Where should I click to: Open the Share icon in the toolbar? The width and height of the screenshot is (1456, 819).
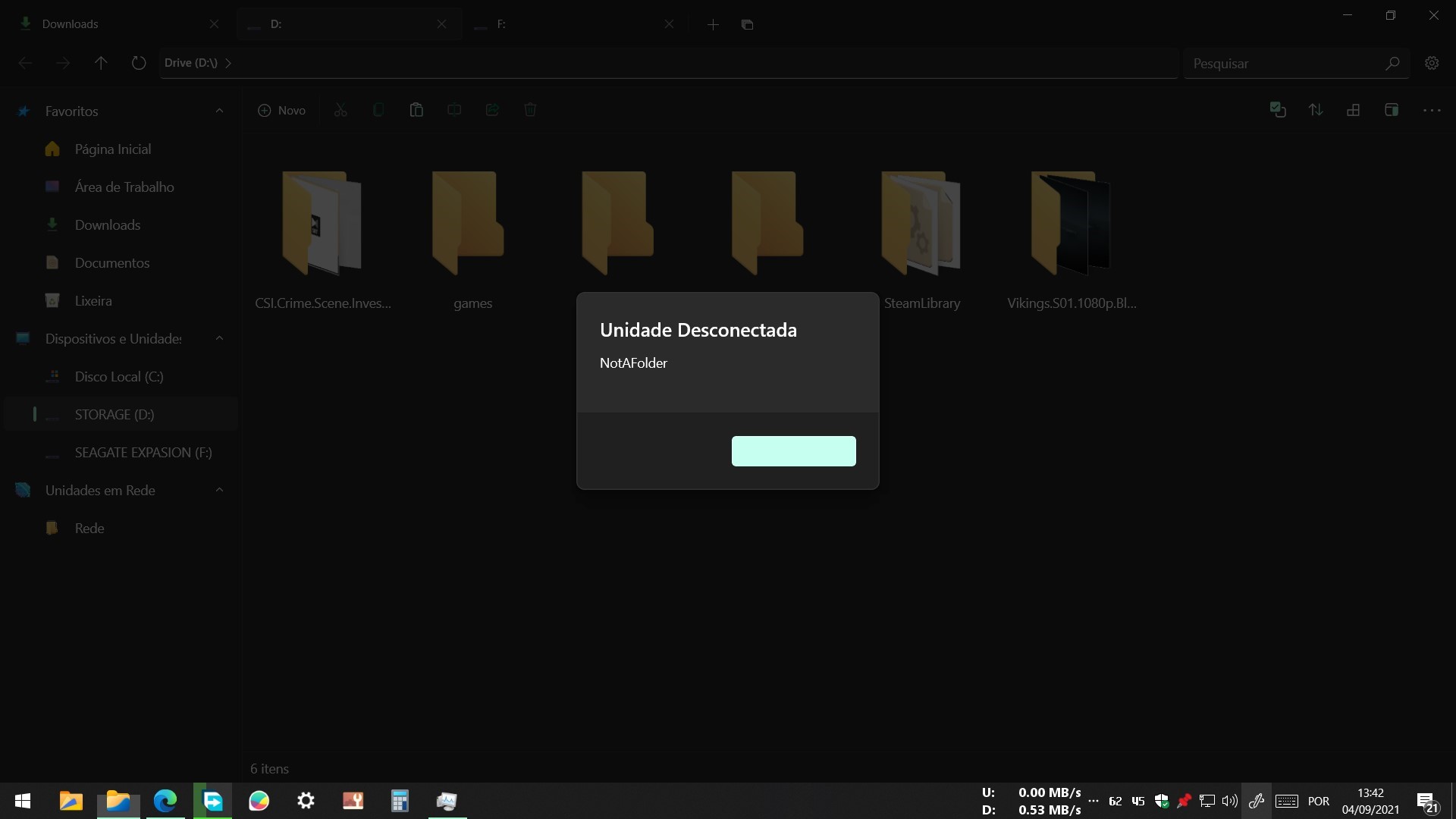(492, 110)
